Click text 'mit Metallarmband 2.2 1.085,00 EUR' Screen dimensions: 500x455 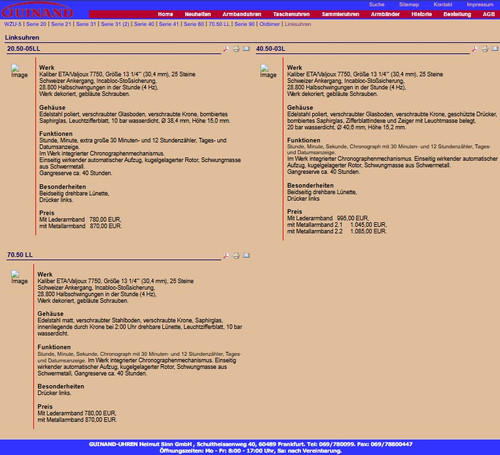click(x=337, y=231)
